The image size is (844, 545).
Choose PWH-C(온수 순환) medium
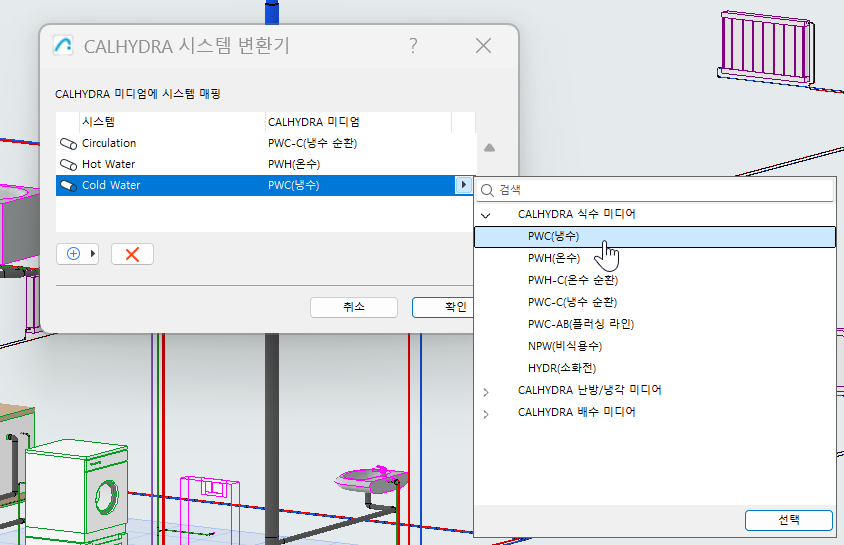[655, 280]
